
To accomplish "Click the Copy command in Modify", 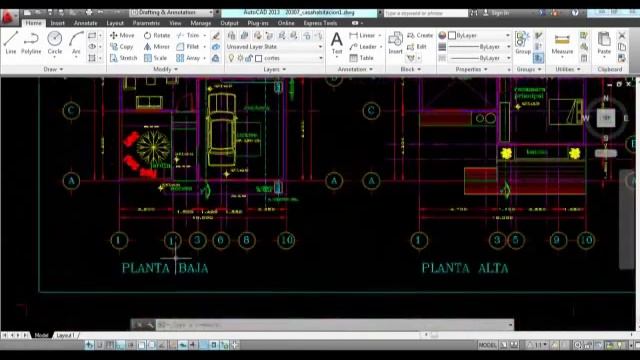I will click(122, 47).
